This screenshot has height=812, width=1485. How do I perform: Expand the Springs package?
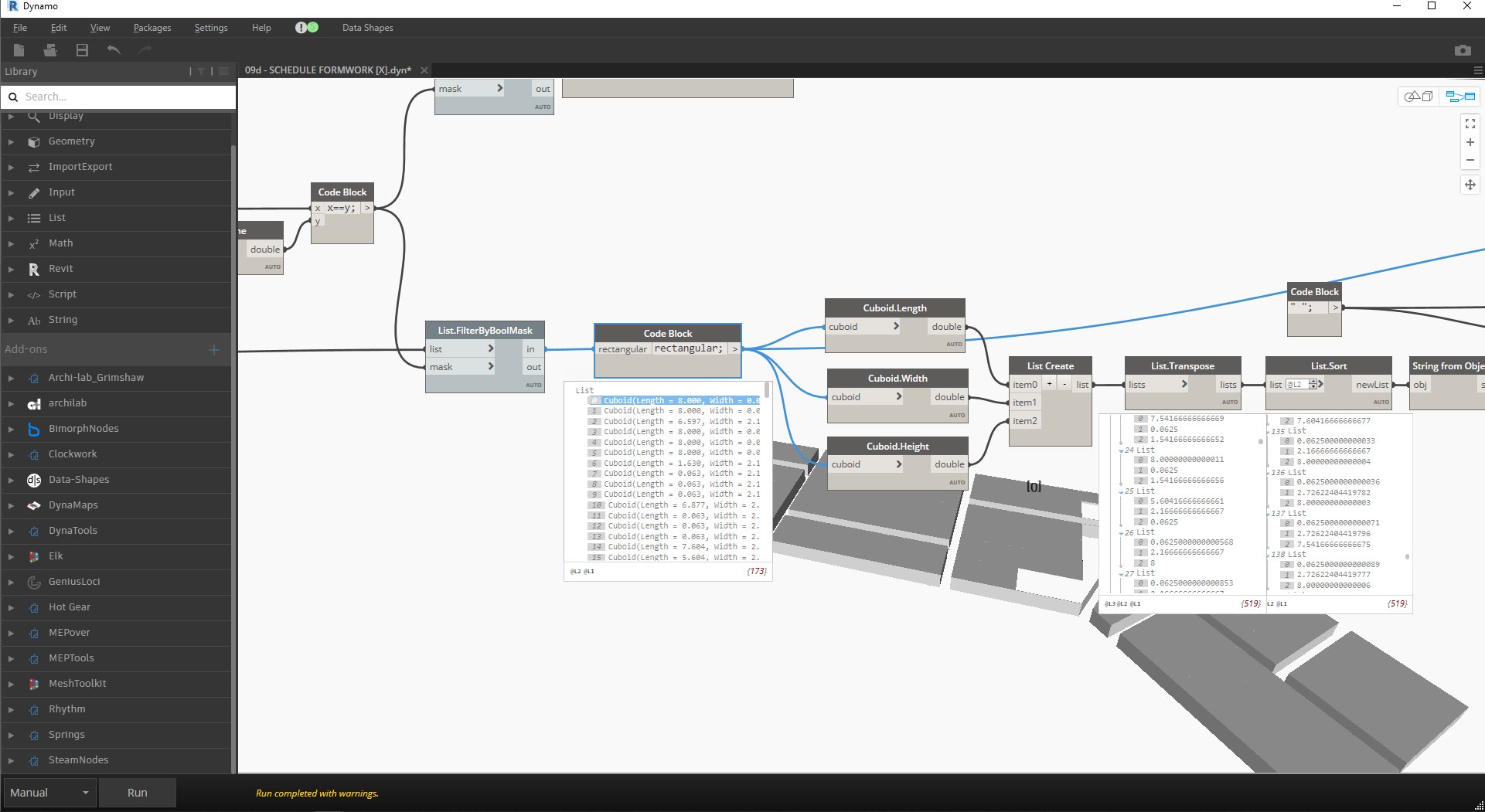pos(11,735)
